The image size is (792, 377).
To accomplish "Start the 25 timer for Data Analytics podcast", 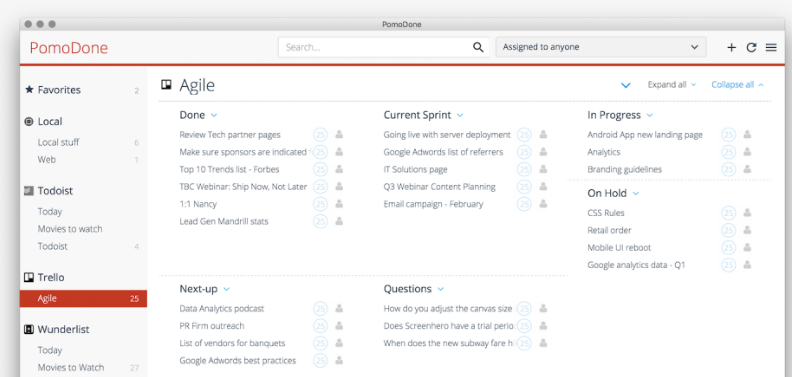I will pyautogui.click(x=320, y=309).
